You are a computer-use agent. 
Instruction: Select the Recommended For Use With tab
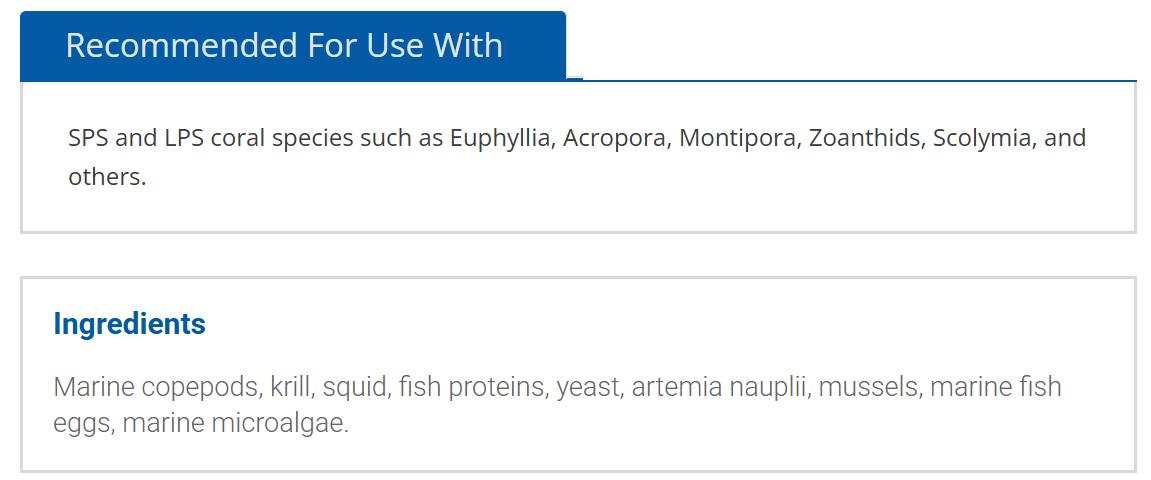click(x=284, y=46)
